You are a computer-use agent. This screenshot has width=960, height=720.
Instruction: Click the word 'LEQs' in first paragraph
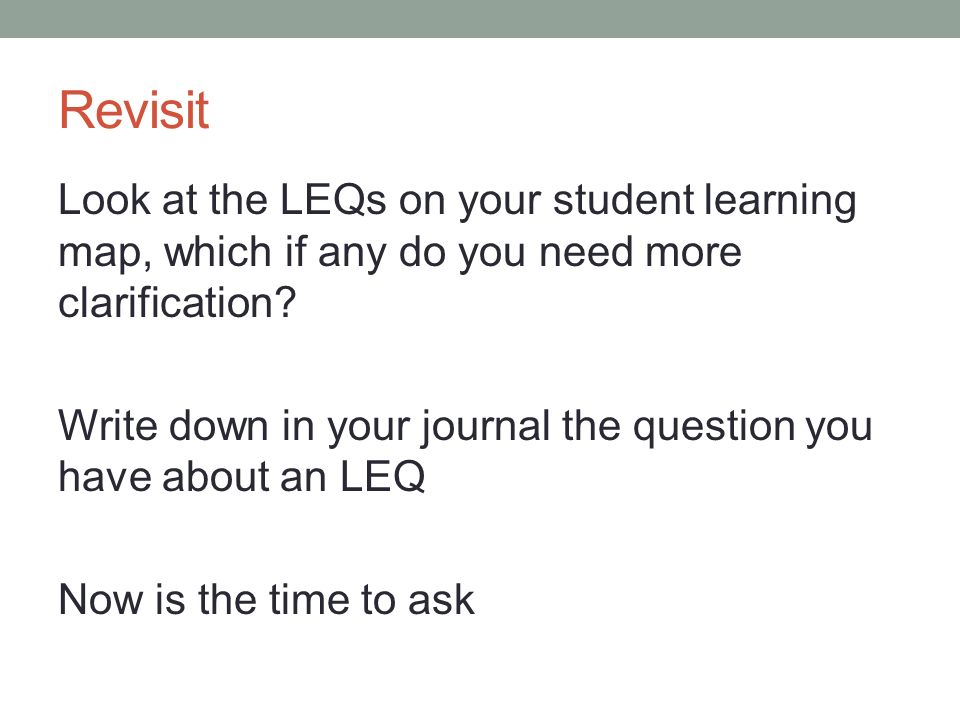coord(333,200)
